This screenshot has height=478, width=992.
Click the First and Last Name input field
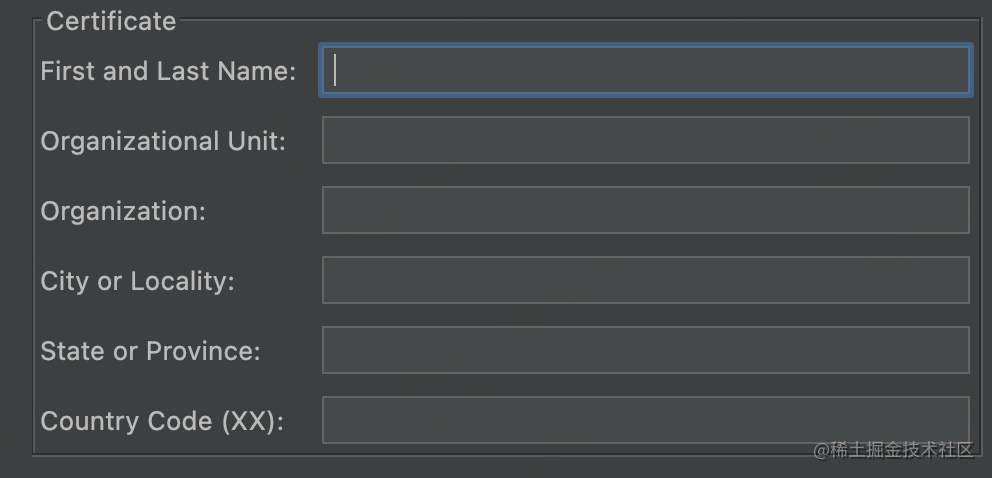pos(645,71)
